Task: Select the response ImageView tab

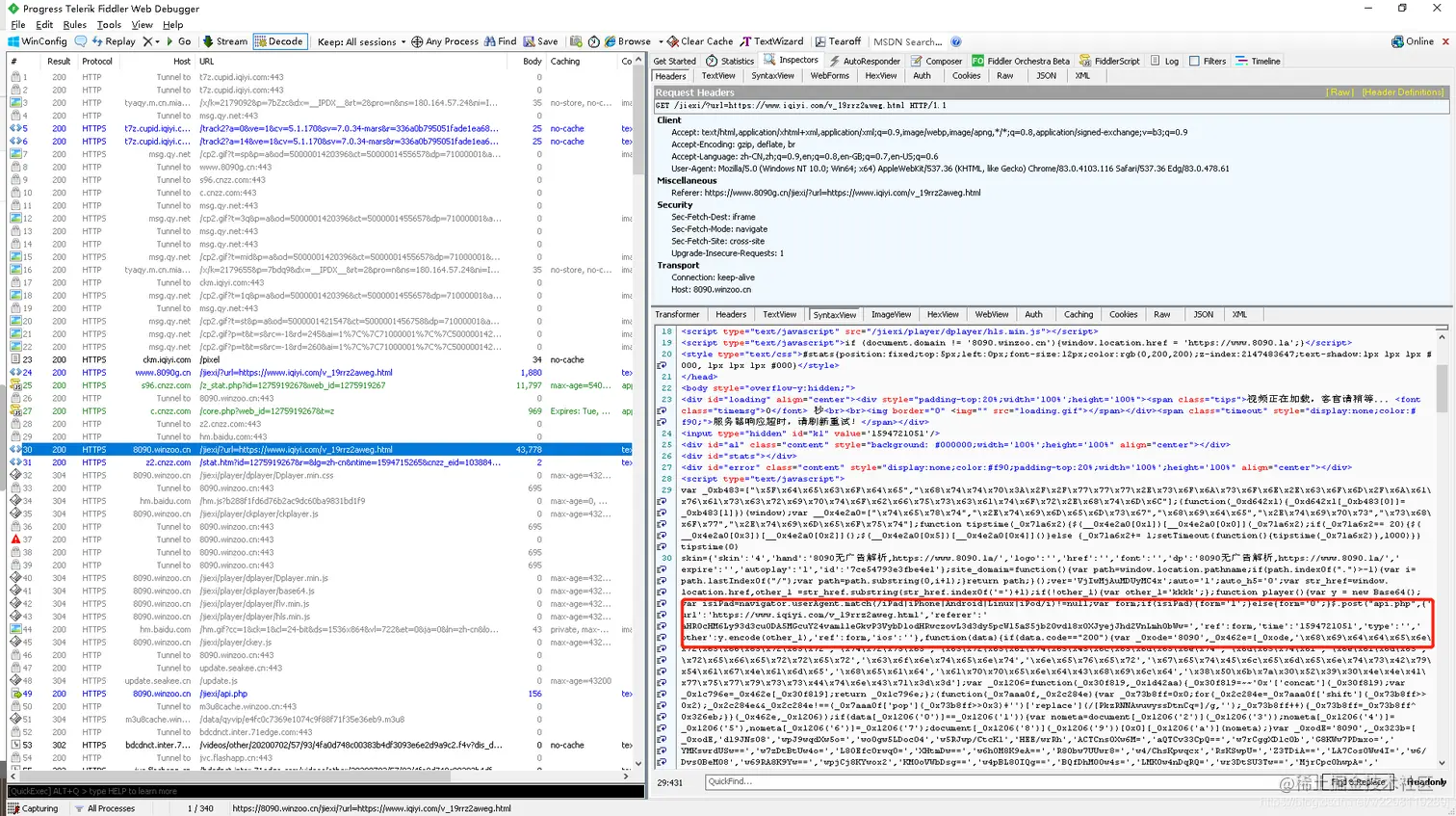Action: click(x=891, y=314)
